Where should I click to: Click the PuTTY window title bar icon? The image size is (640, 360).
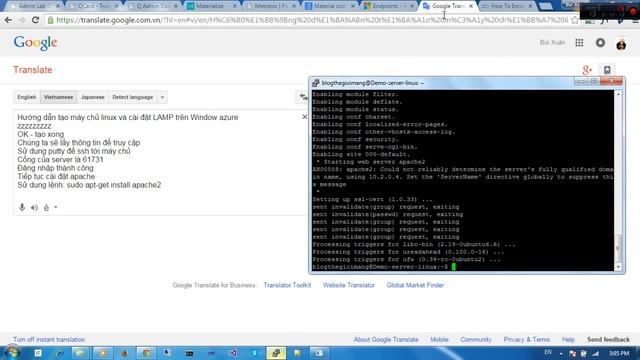point(316,83)
